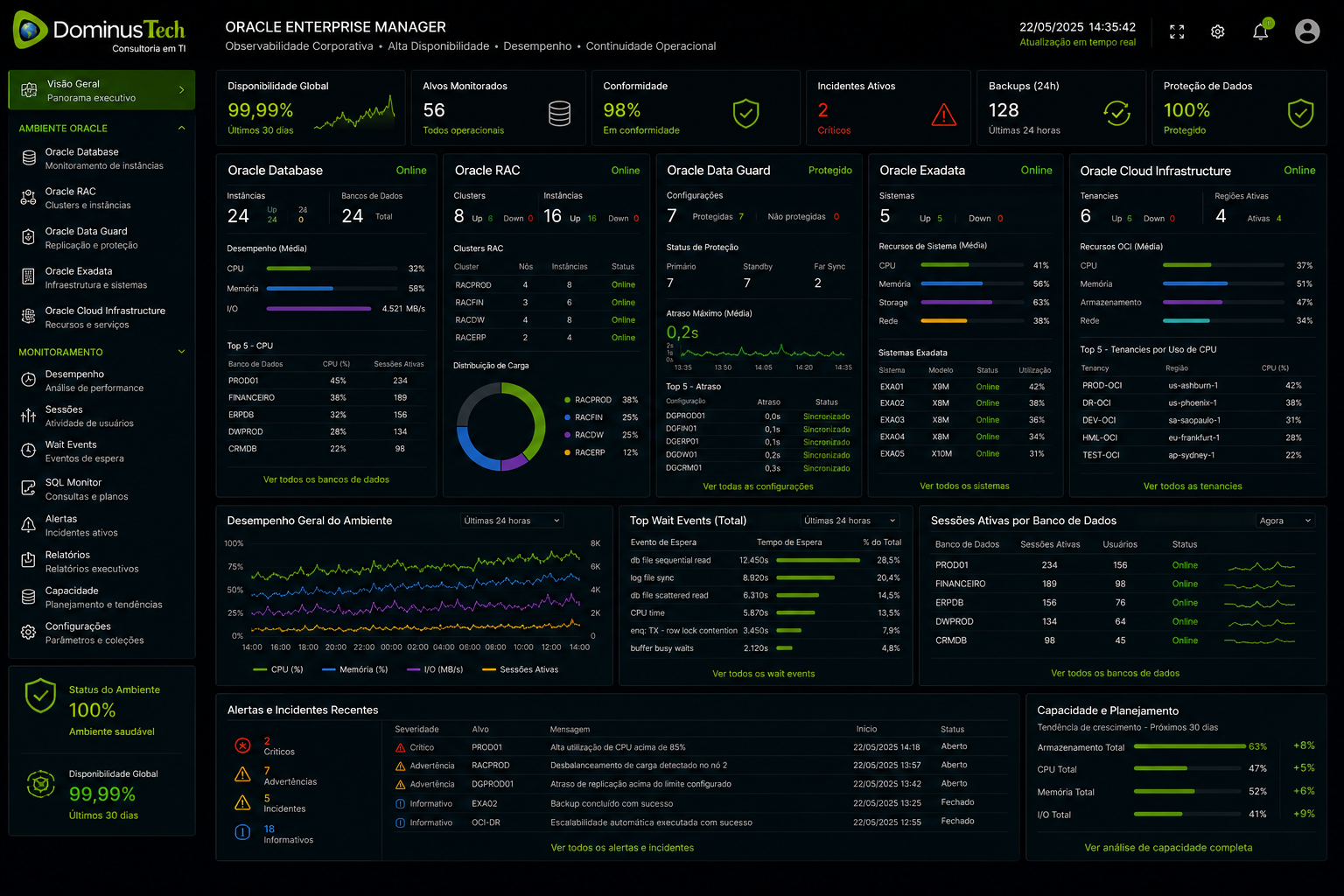This screenshot has width=1344, height=896.
Task: Open the user profile avatar
Action: (1307, 31)
